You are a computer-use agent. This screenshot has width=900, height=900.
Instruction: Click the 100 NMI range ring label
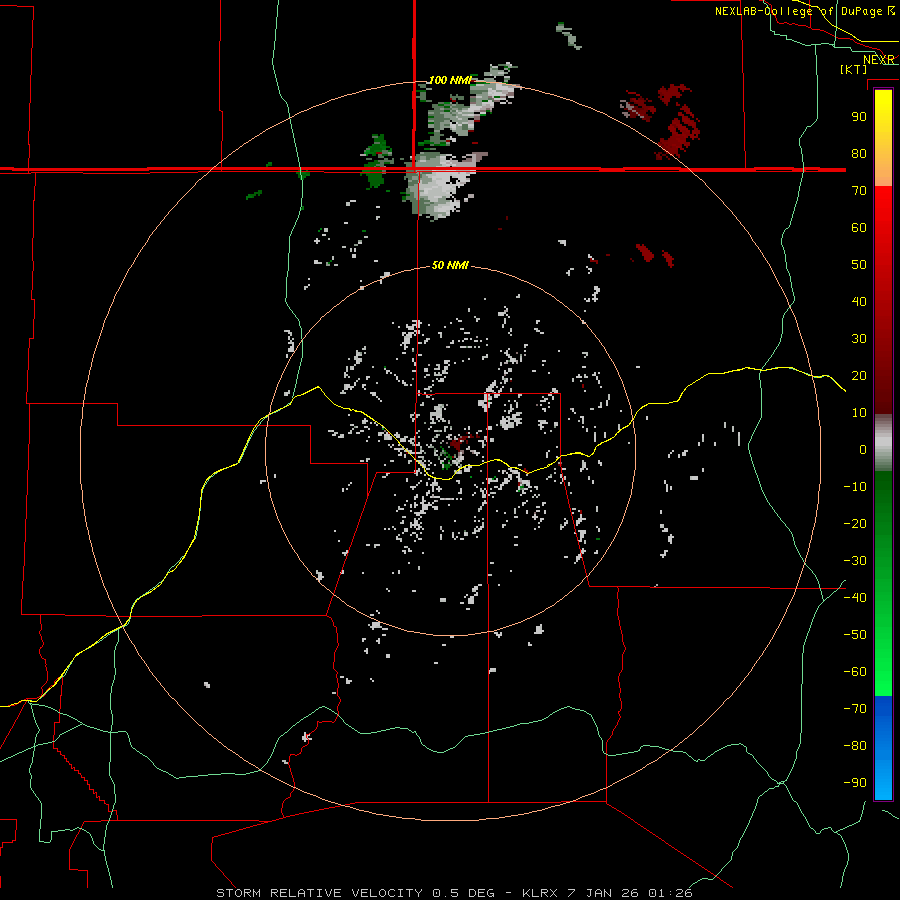[x=450, y=80]
